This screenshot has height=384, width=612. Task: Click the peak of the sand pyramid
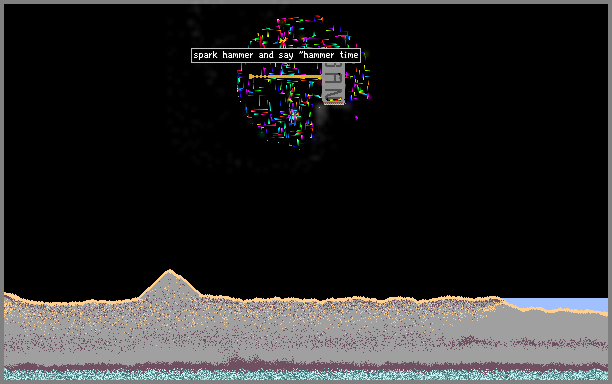170,270
